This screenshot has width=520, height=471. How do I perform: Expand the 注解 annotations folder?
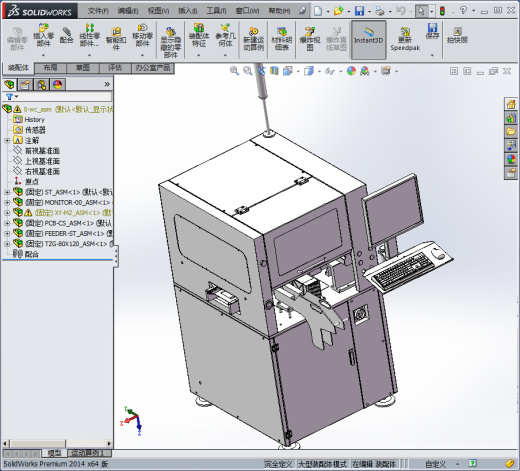[7, 140]
